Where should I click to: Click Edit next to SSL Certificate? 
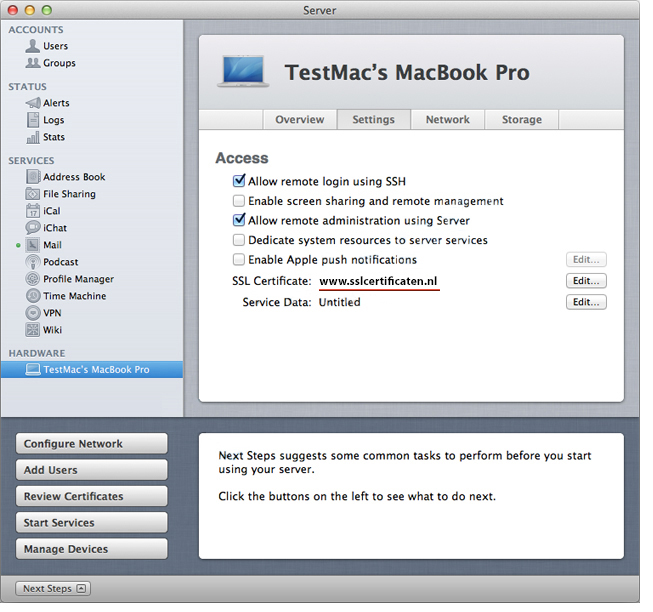point(586,281)
